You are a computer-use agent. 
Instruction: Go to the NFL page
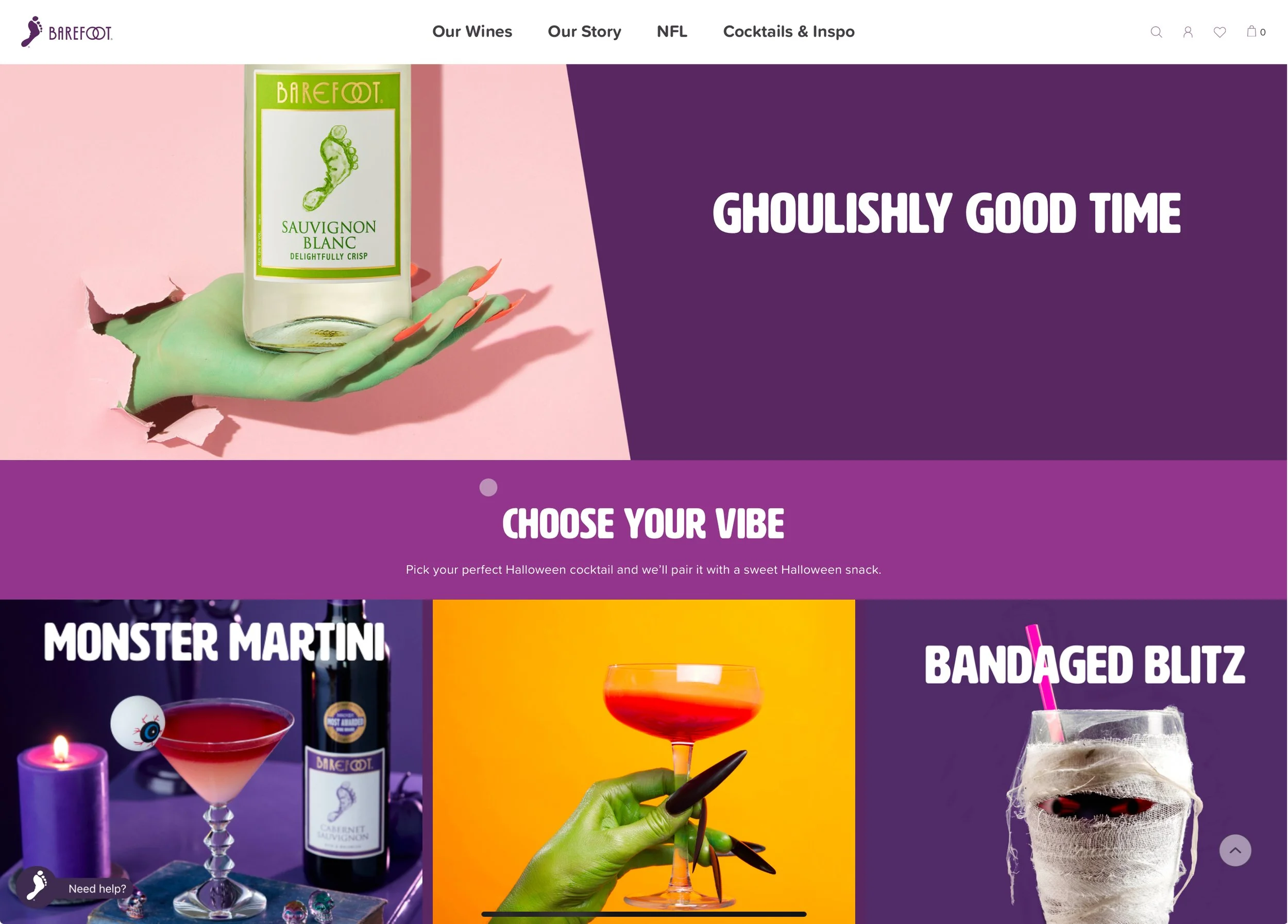(672, 31)
